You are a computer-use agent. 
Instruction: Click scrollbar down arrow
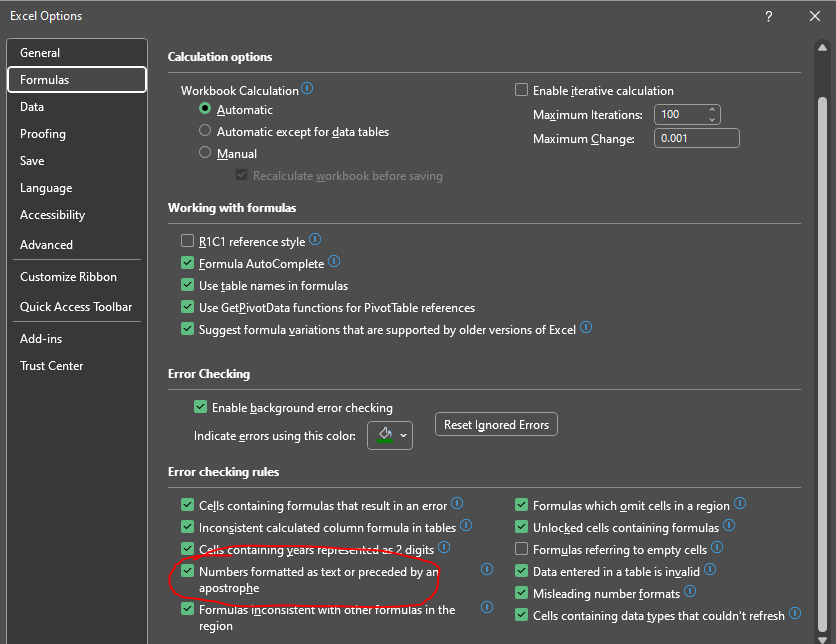point(822,639)
